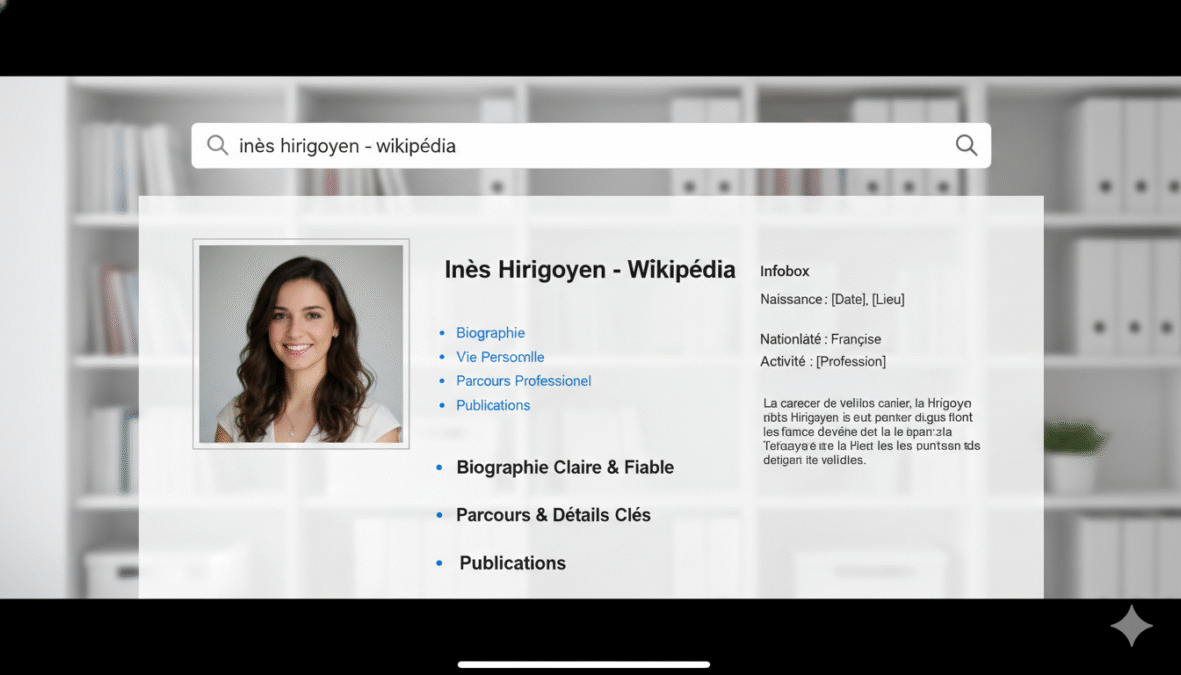Click the bullet icon before the Publications heading
Screen dimensions: 1181x675
(440, 562)
